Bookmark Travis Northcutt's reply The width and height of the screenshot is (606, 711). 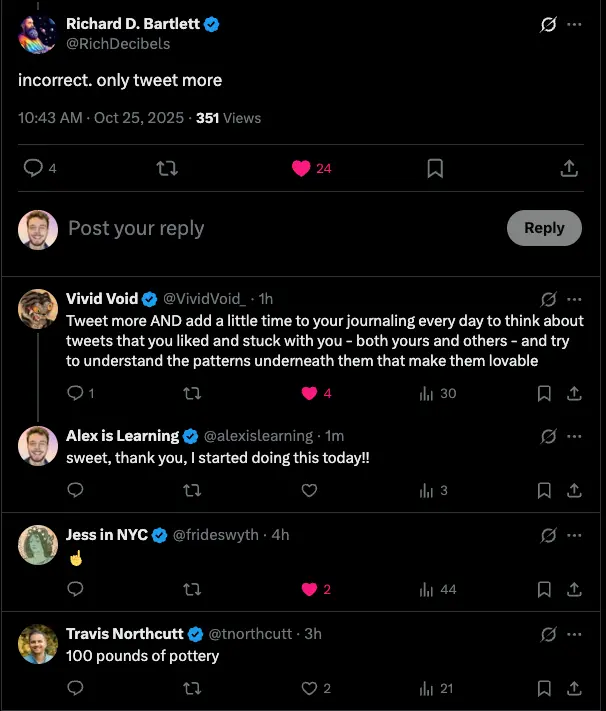point(544,688)
